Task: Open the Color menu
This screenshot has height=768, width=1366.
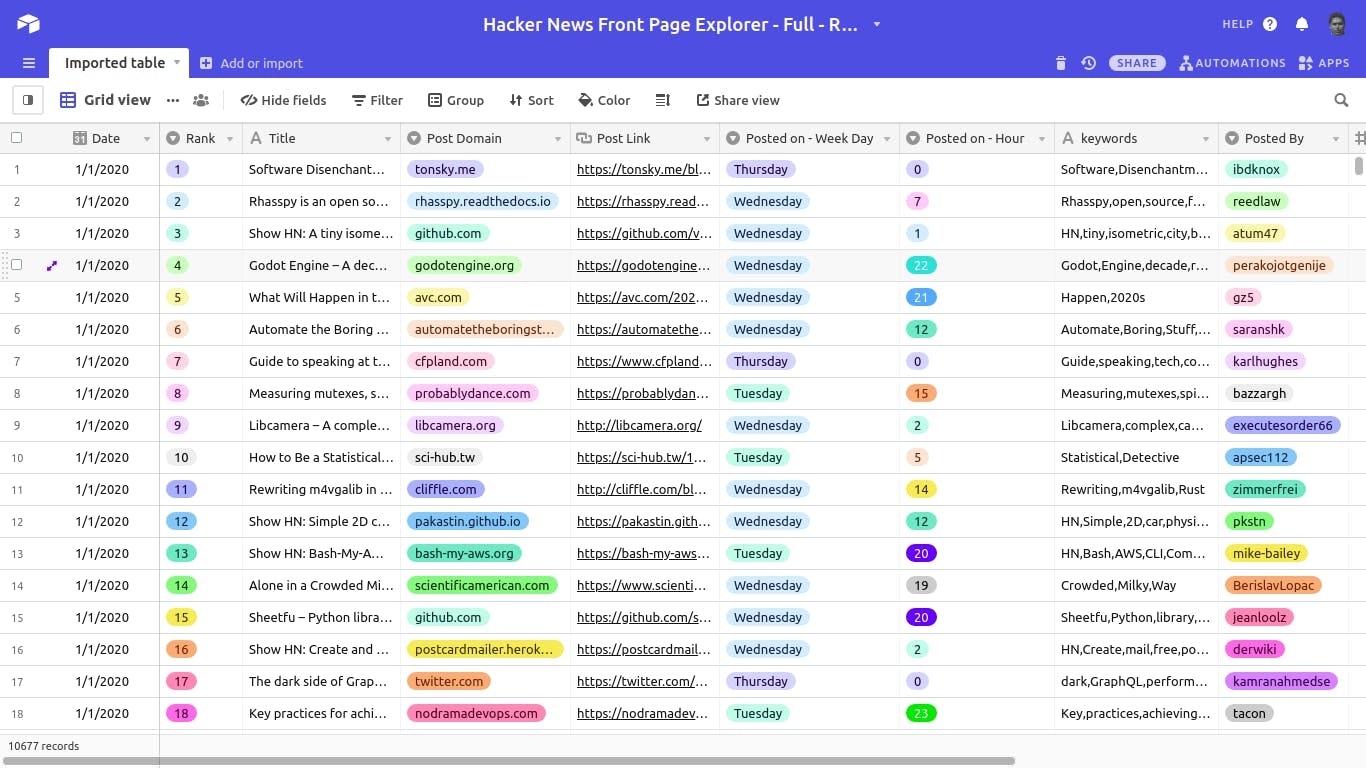Action: tap(604, 100)
